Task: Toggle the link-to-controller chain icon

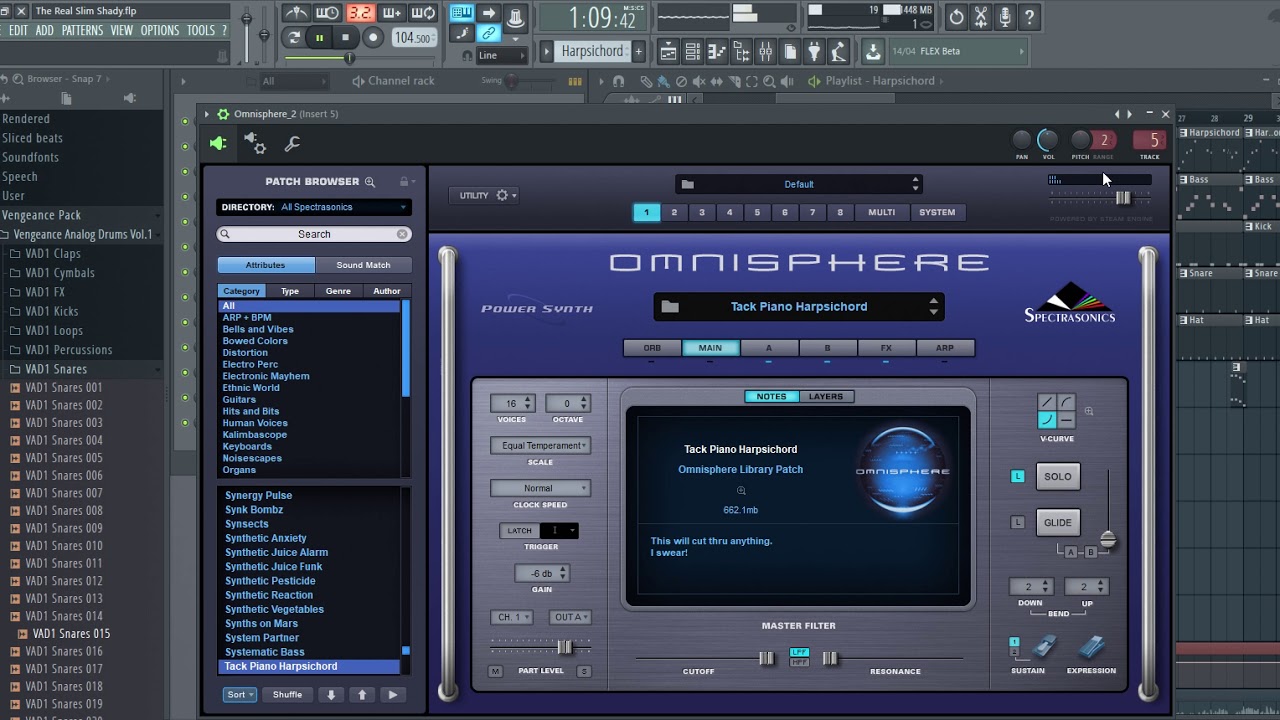Action: pyautogui.click(x=489, y=34)
